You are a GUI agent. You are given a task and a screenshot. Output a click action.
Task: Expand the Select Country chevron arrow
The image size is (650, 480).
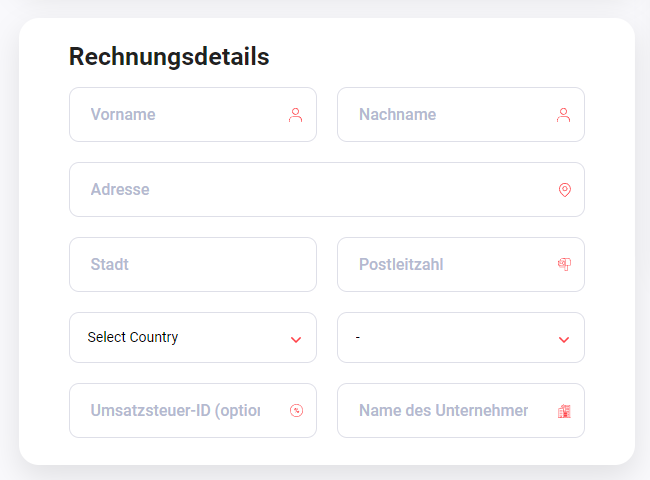(x=296, y=340)
